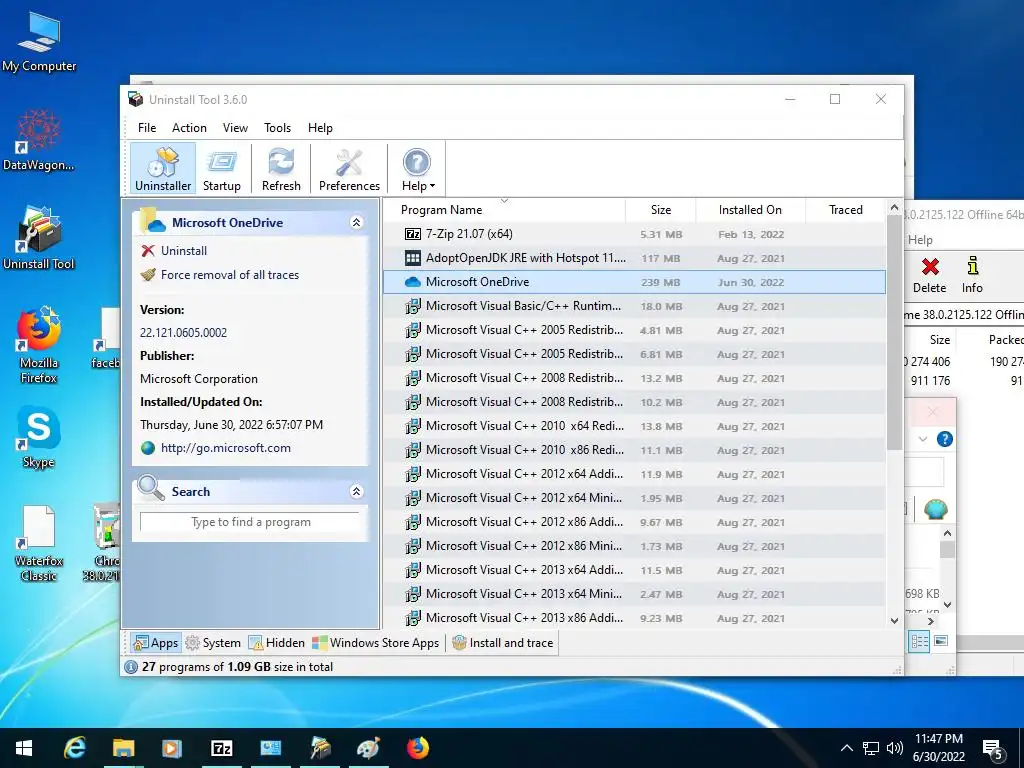Screen dimensions: 1024x768
Task: Select Microsoft Visual Basic/C++ Runtime entry
Action: coord(634,306)
